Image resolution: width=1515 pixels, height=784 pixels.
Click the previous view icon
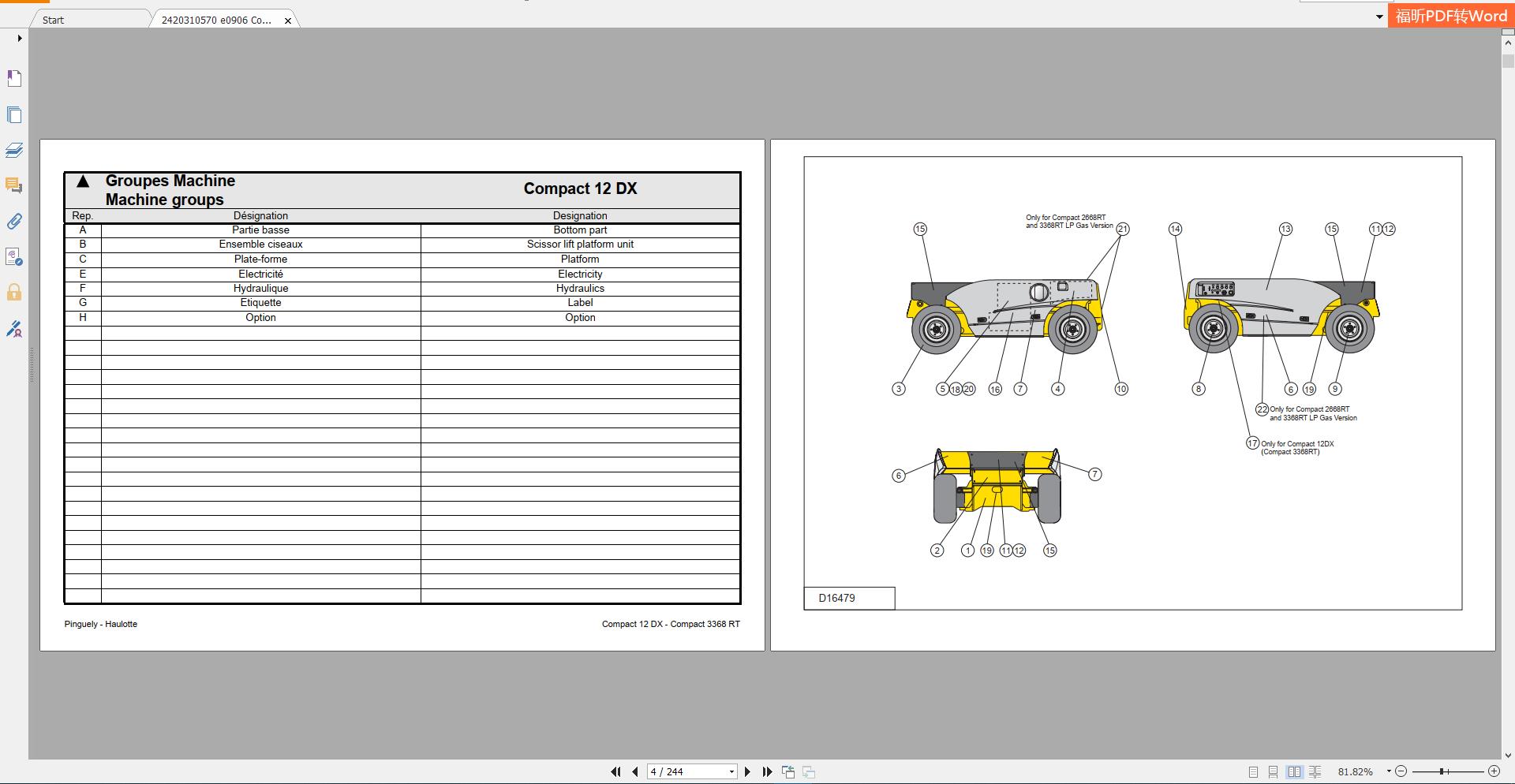click(x=788, y=771)
